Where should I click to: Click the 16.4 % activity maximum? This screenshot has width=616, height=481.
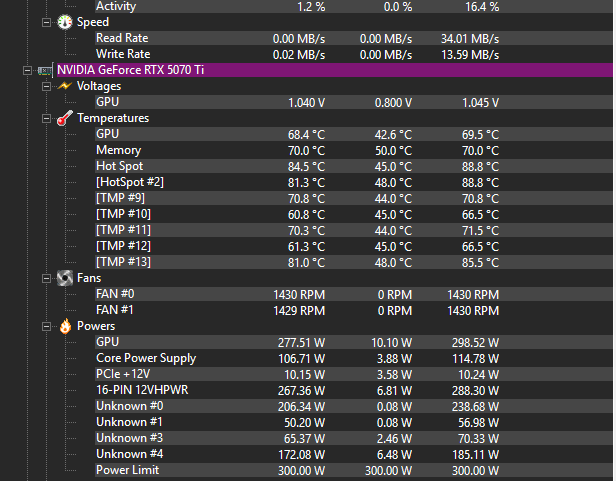click(x=482, y=7)
